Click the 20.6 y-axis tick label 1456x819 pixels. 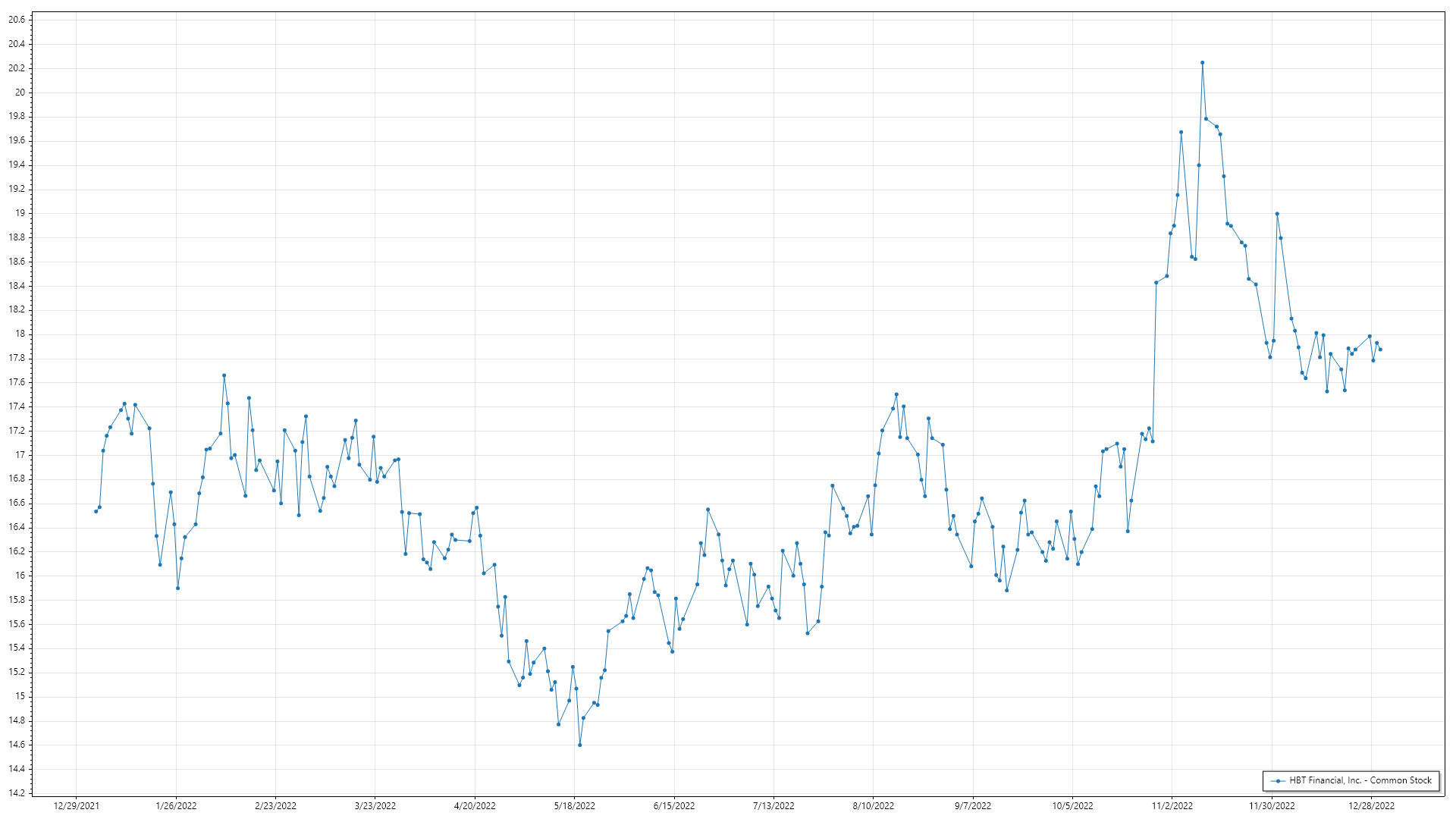point(17,20)
